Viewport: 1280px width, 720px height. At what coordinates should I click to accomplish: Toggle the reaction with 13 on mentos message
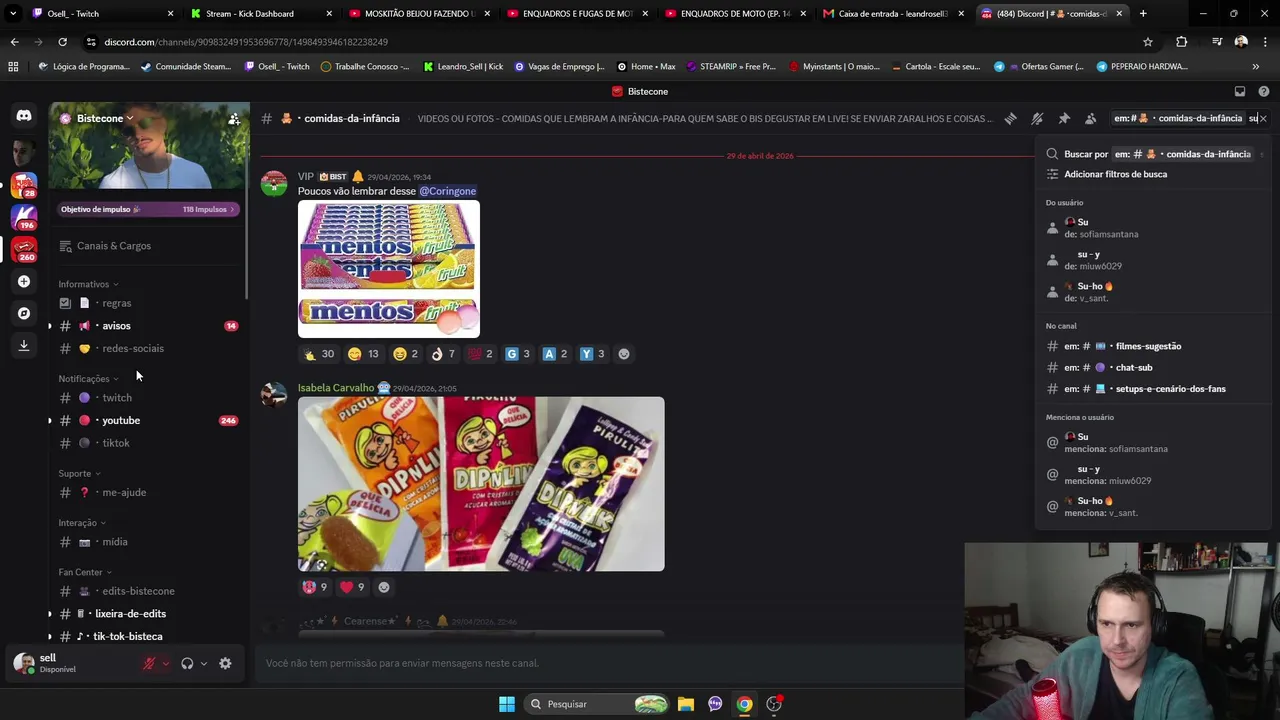363,354
